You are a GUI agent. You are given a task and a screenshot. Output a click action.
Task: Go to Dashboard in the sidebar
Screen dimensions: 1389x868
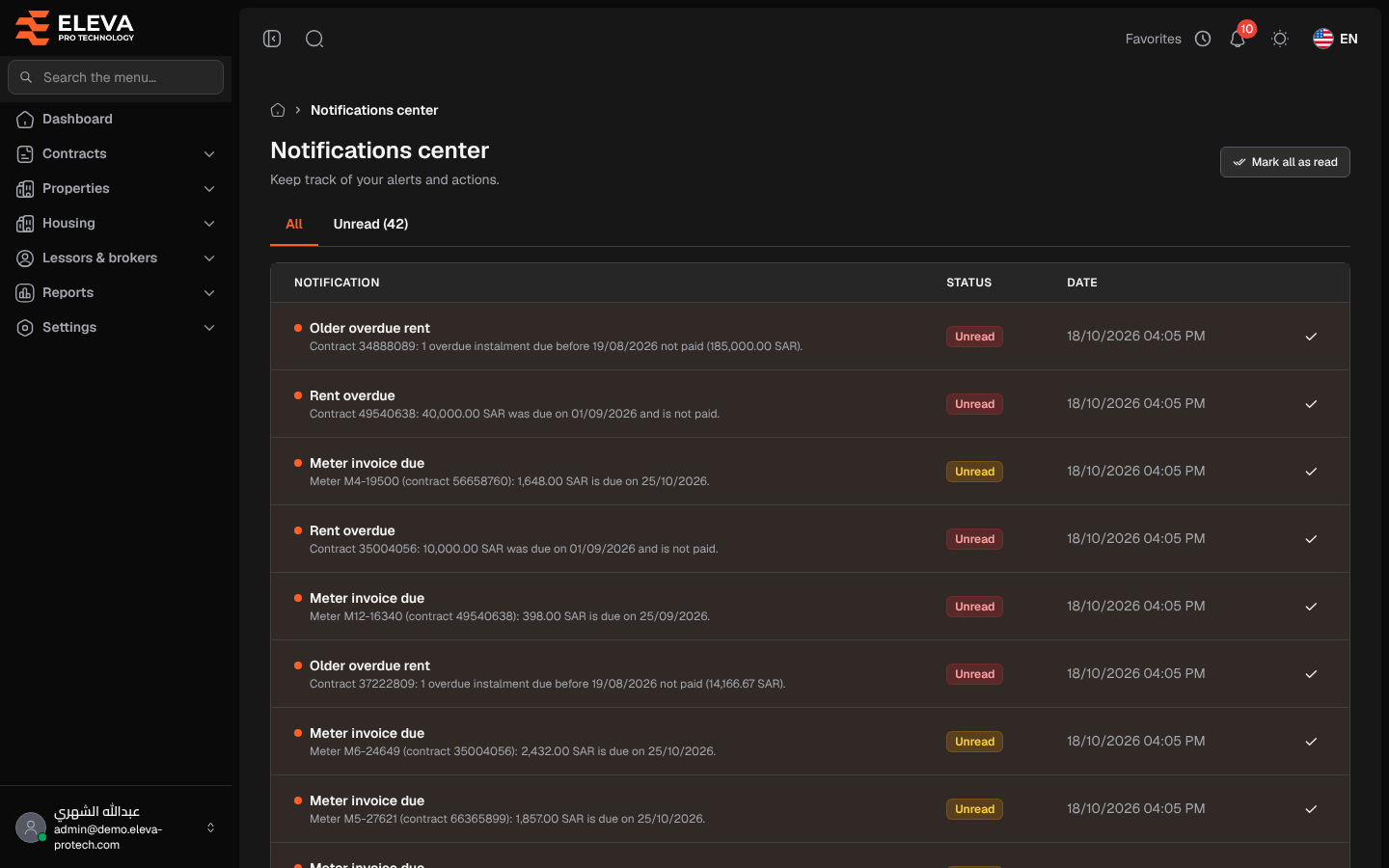pos(116,120)
